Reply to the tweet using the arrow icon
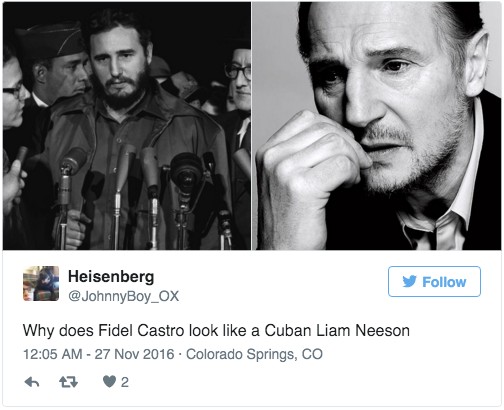The height and width of the screenshot is (410, 504). pos(32,382)
